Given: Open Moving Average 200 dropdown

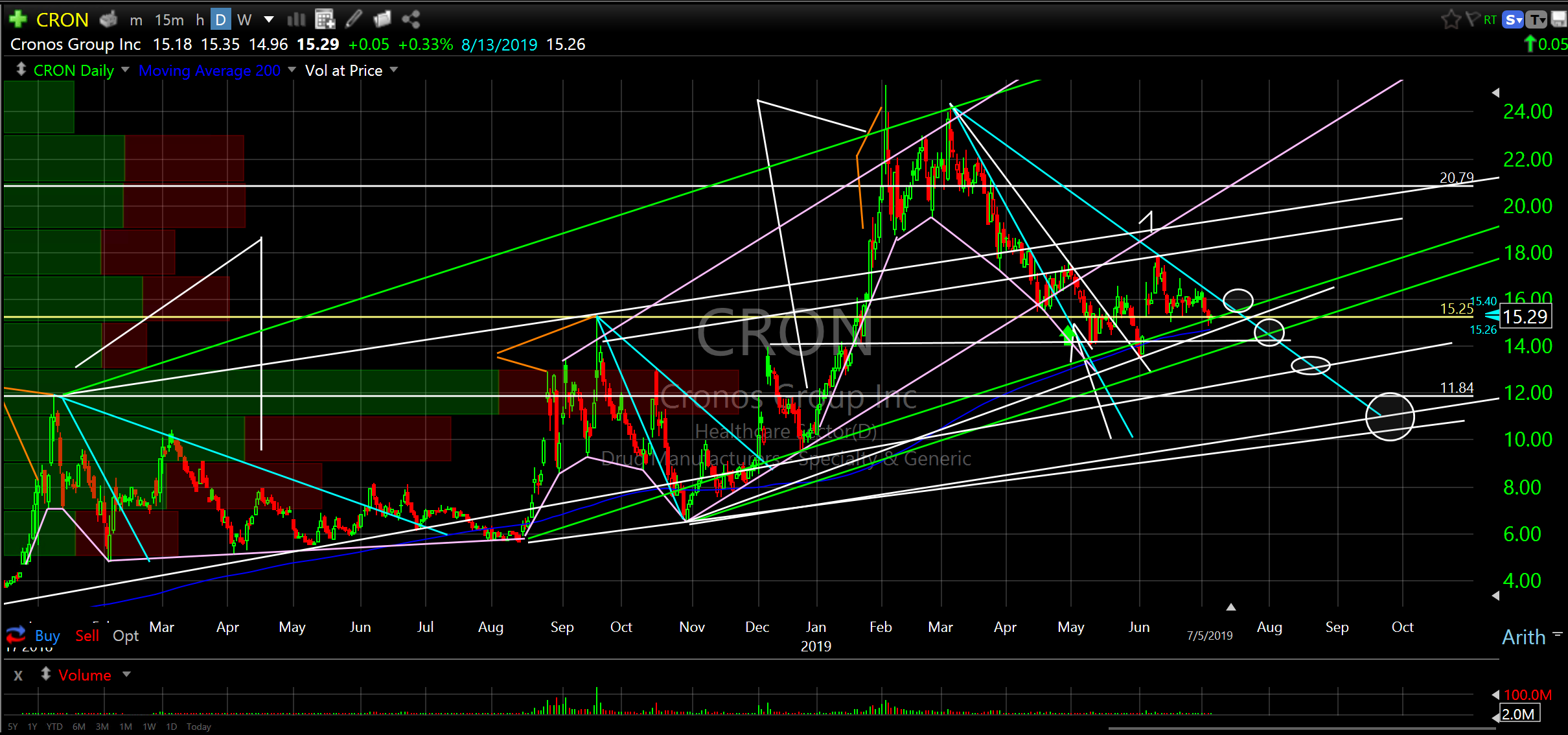Looking at the screenshot, I should point(292,70).
